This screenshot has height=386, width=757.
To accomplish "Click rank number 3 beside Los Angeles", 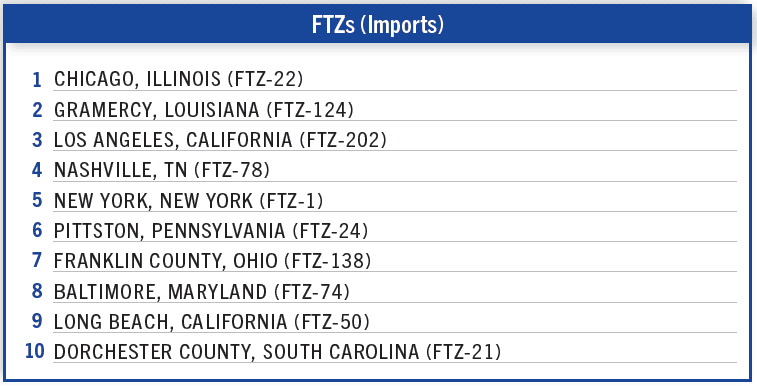I will click(x=37, y=139).
